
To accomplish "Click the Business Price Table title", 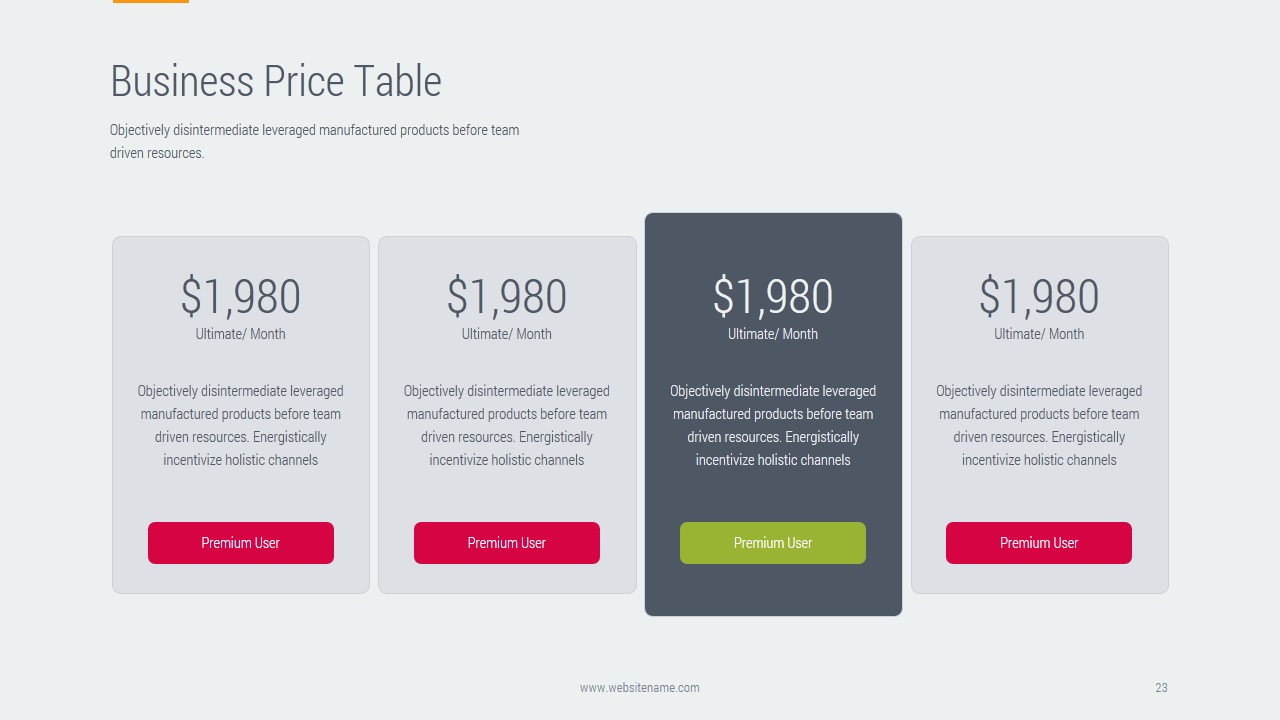I will pos(275,81).
